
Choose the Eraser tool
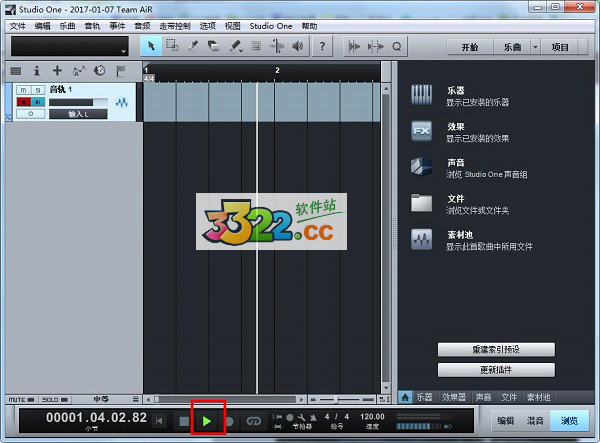pyautogui.click(x=213, y=46)
